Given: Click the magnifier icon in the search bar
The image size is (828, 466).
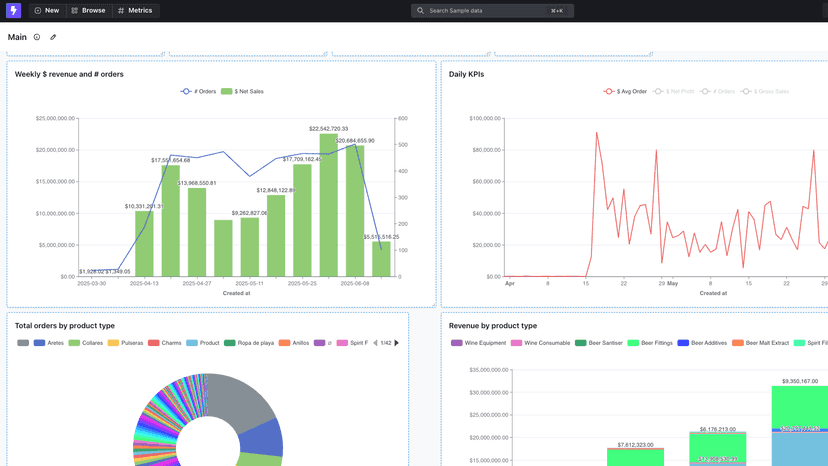Looking at the screenshot, I should tap(420, 11).
